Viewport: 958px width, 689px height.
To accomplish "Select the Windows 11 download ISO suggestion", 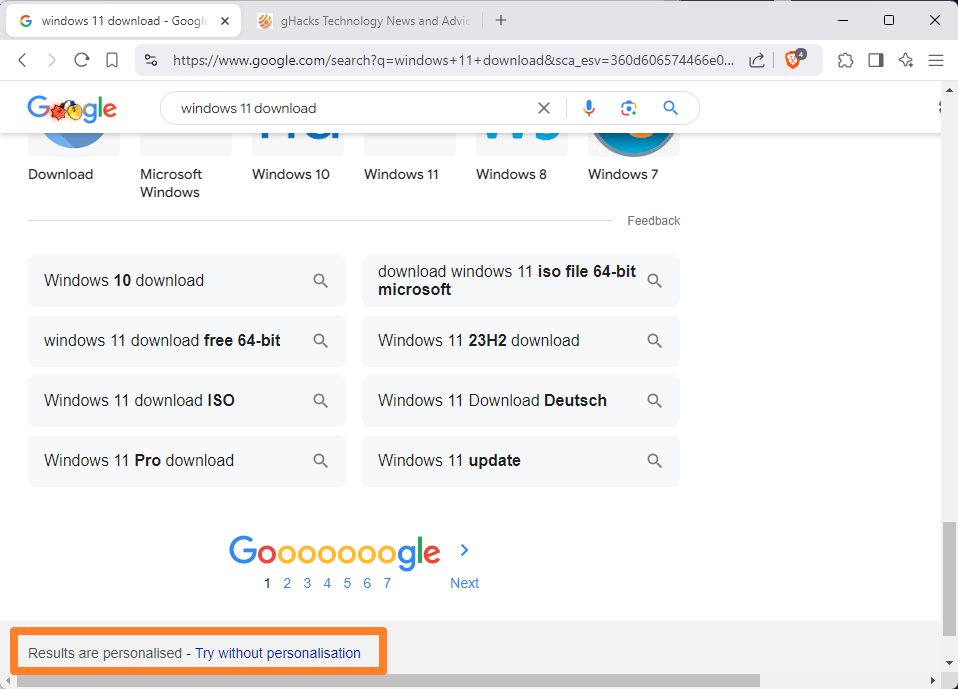I will [x=187, y=400].
